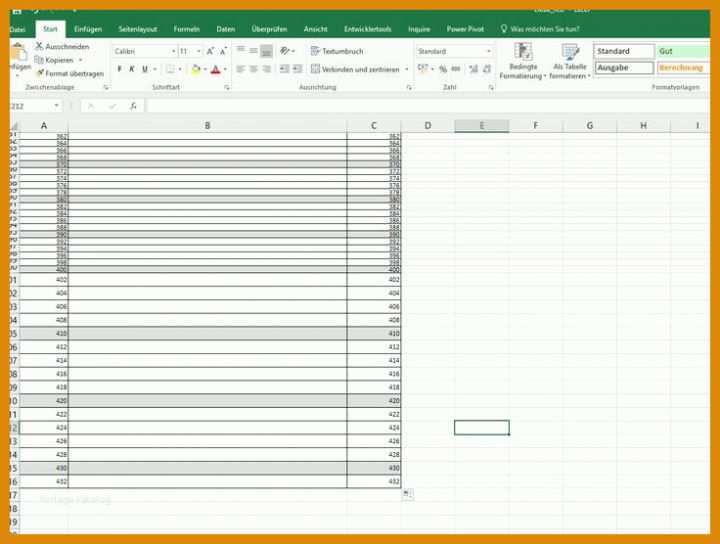Align text to the bottom of the cell
This screenshot has width=720, height=544.
coord(266,51)
